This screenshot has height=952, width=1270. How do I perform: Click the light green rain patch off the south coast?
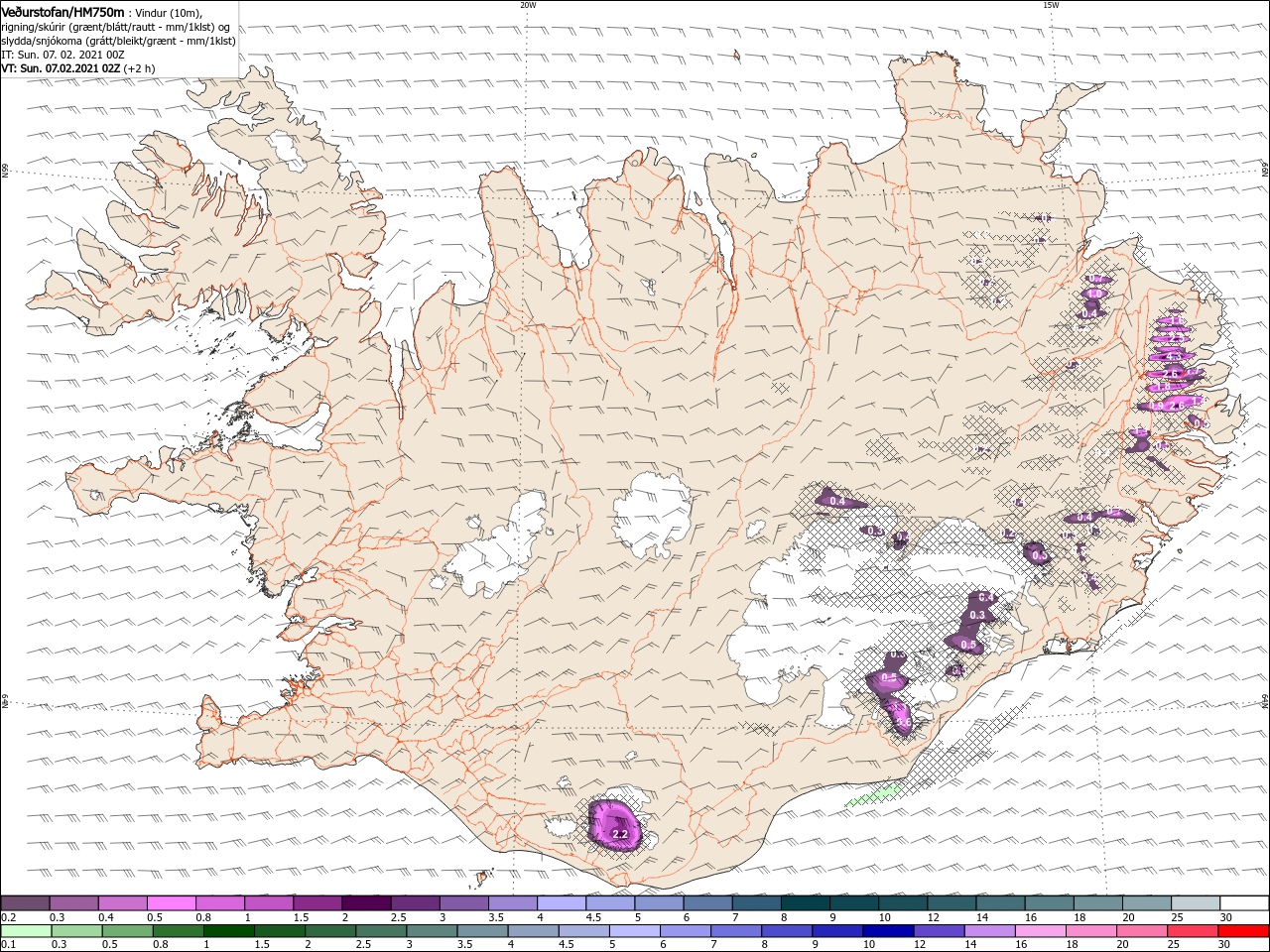[874, 794]
